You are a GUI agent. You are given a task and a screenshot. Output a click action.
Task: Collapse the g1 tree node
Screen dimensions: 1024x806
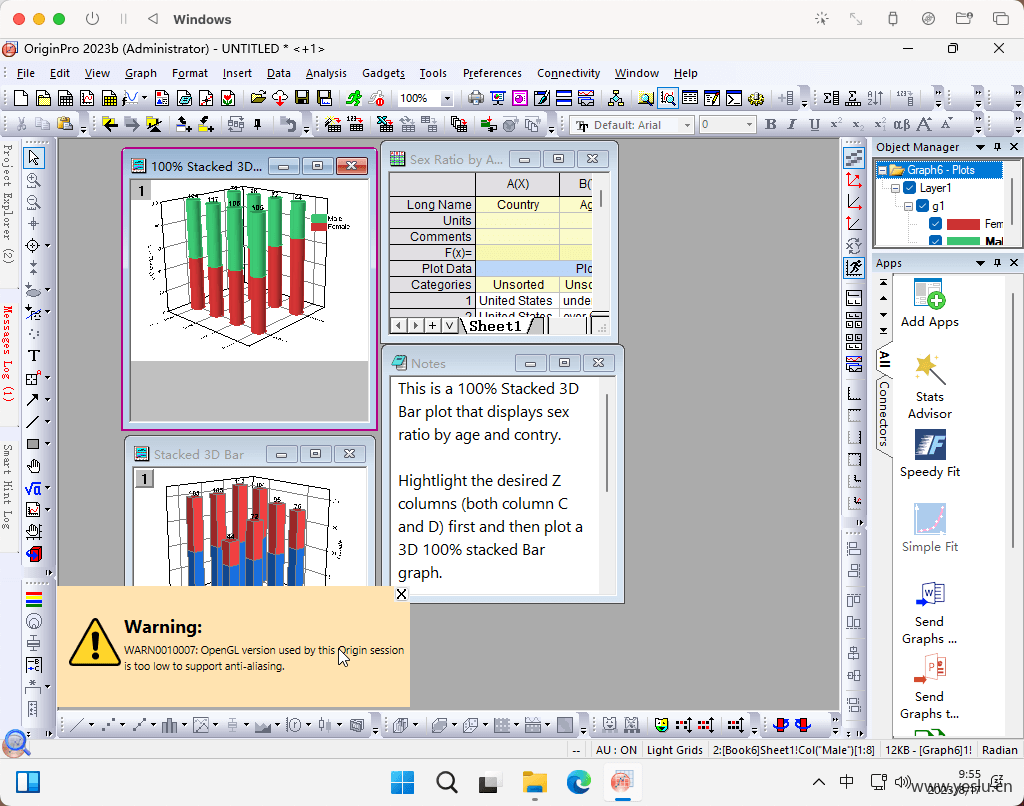[908, 206]
